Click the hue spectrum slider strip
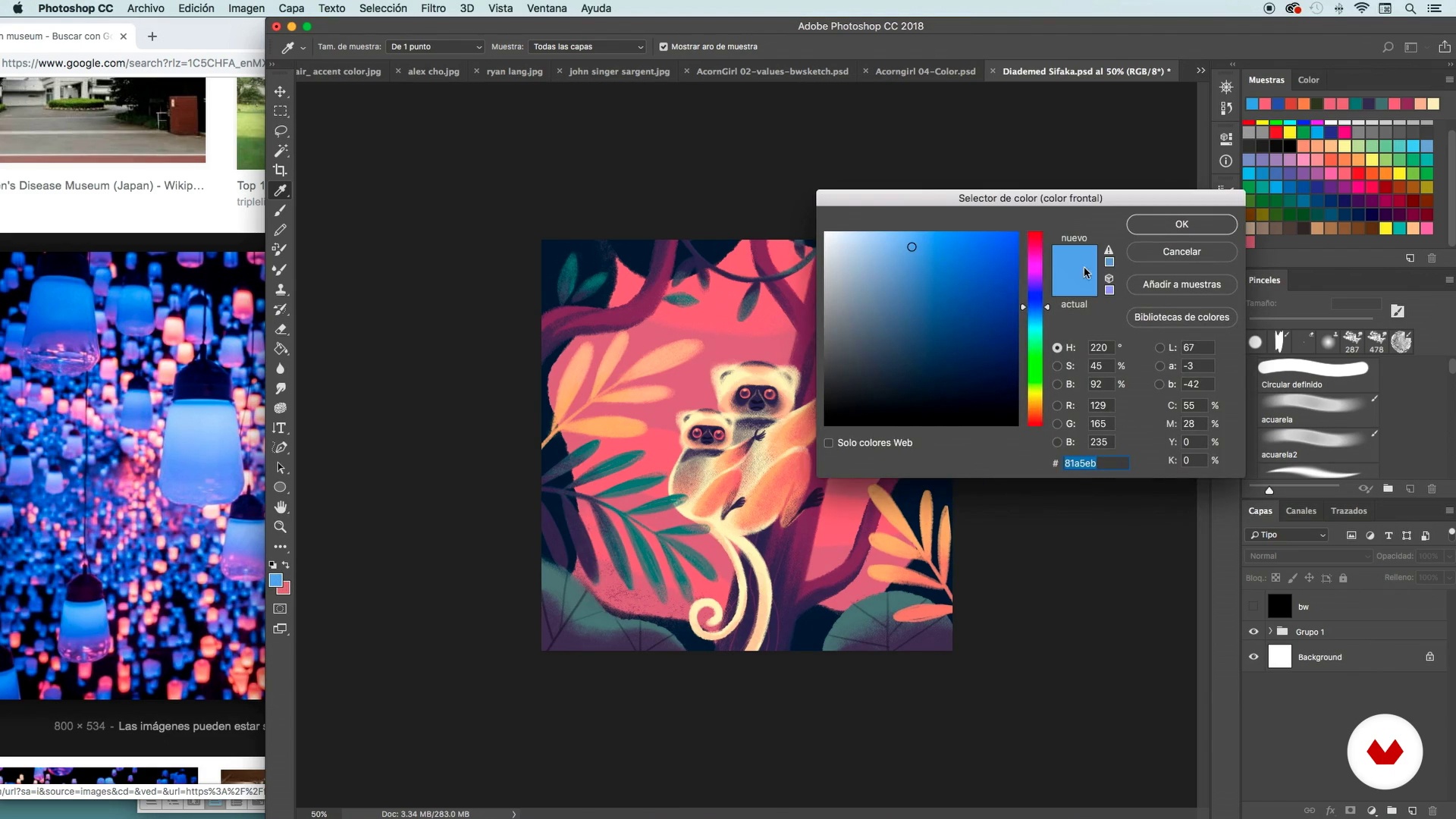 click(x=1035, y=328)
